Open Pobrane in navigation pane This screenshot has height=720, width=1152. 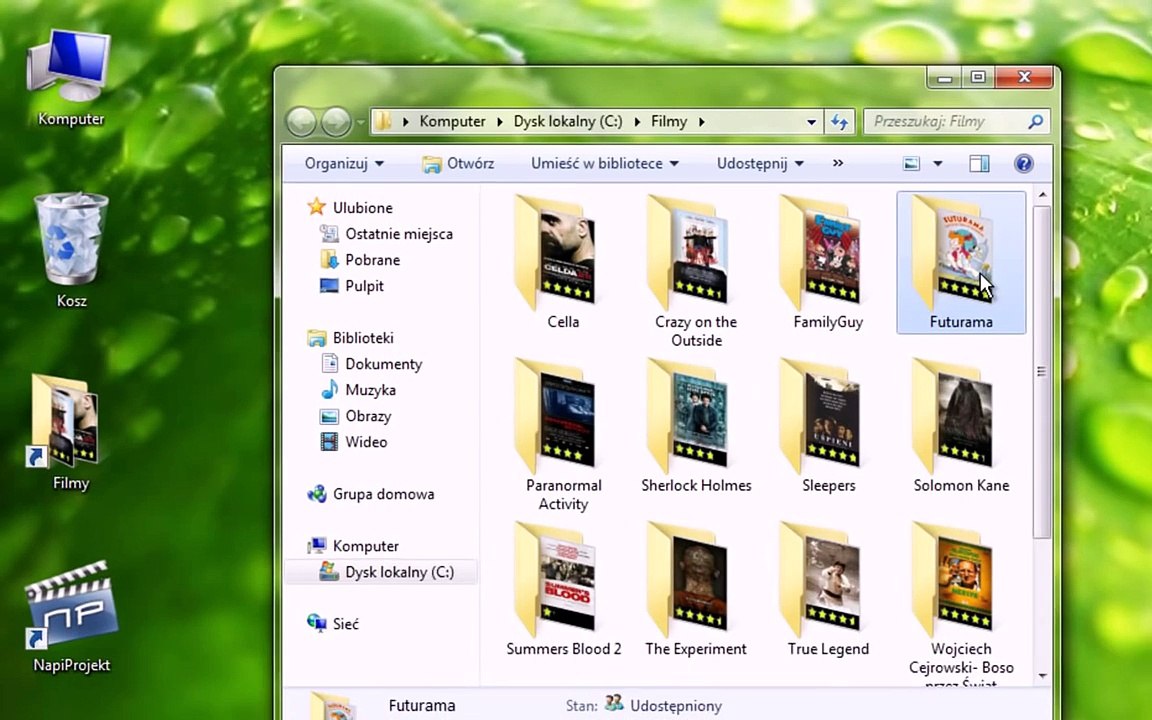tap(360, 259)
